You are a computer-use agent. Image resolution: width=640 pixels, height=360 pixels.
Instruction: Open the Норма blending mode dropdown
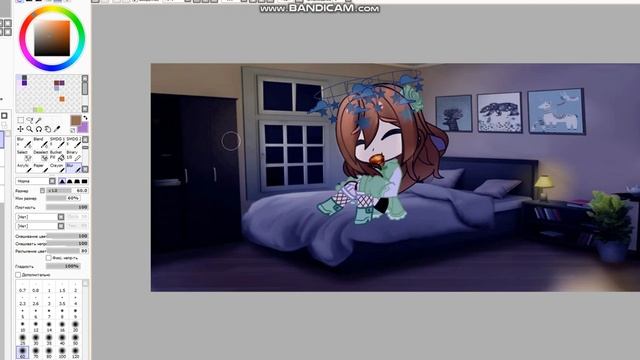[36, 181]
